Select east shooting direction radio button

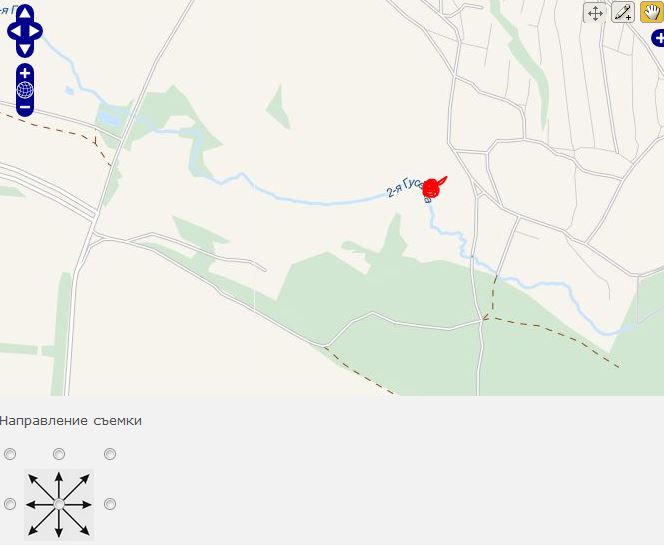tap(110, 504)
